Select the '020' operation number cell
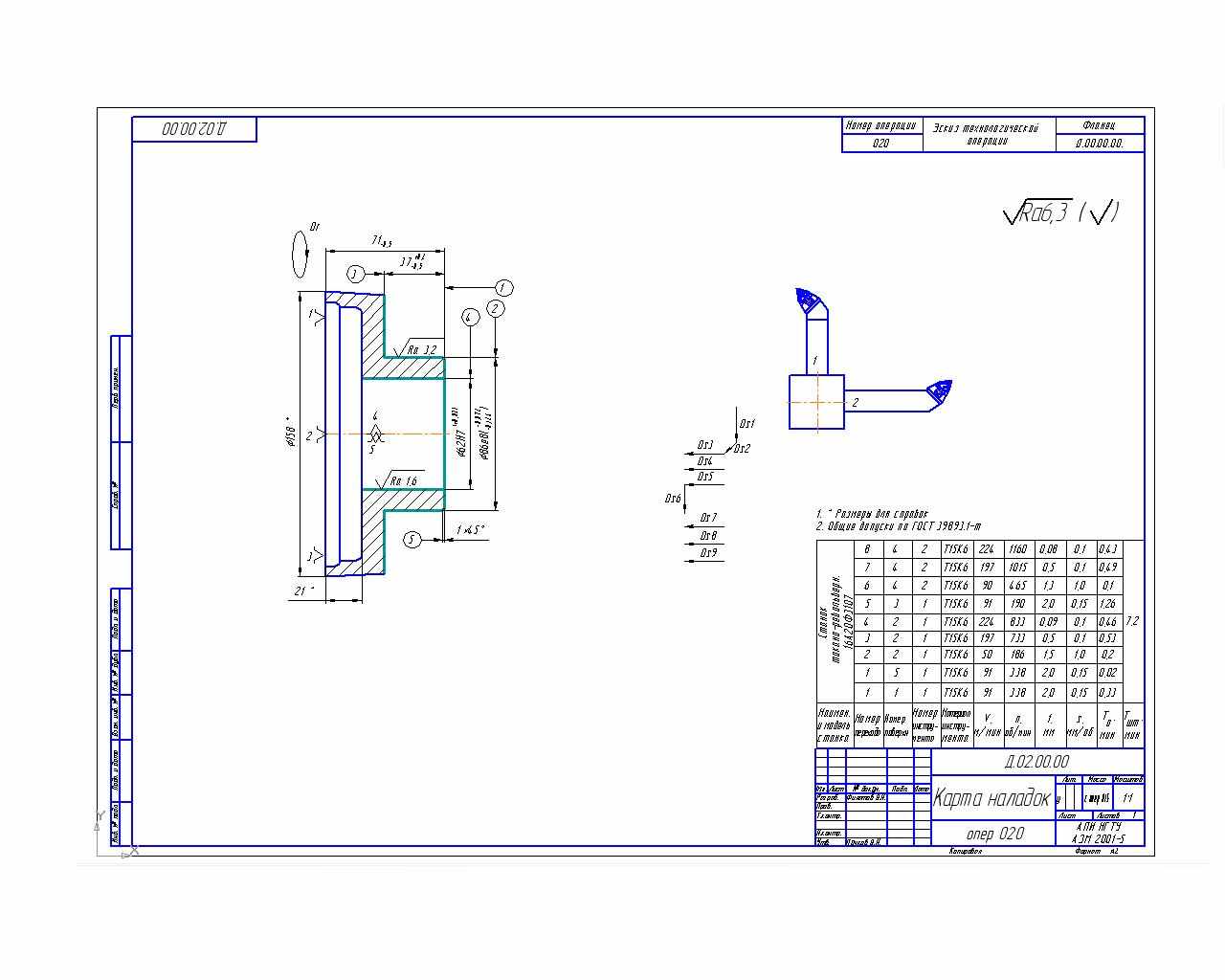The height and width of the screenshot is (980, 1225). [881, 144]
